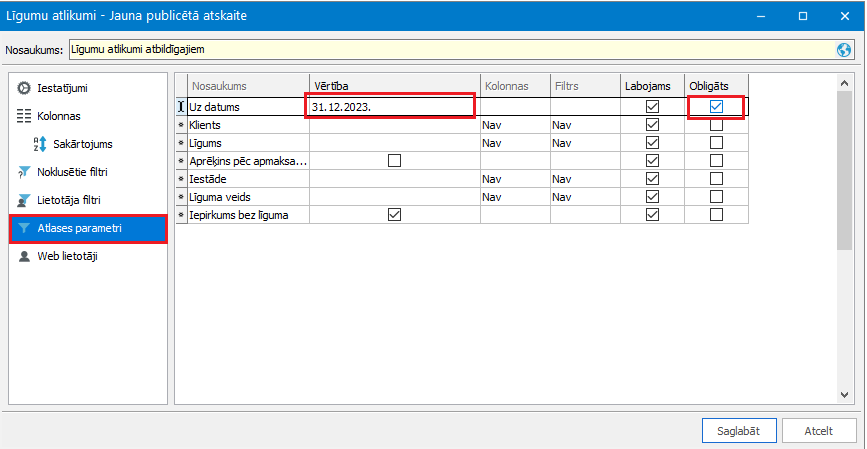
Task: Click Kolonnas cell 'Nav' for Līgums
Action: (x=515, y=143)
